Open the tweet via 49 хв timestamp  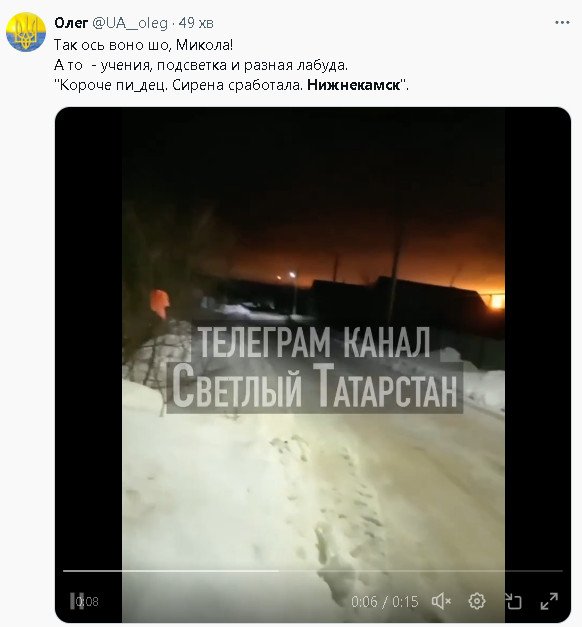[196, 23]
